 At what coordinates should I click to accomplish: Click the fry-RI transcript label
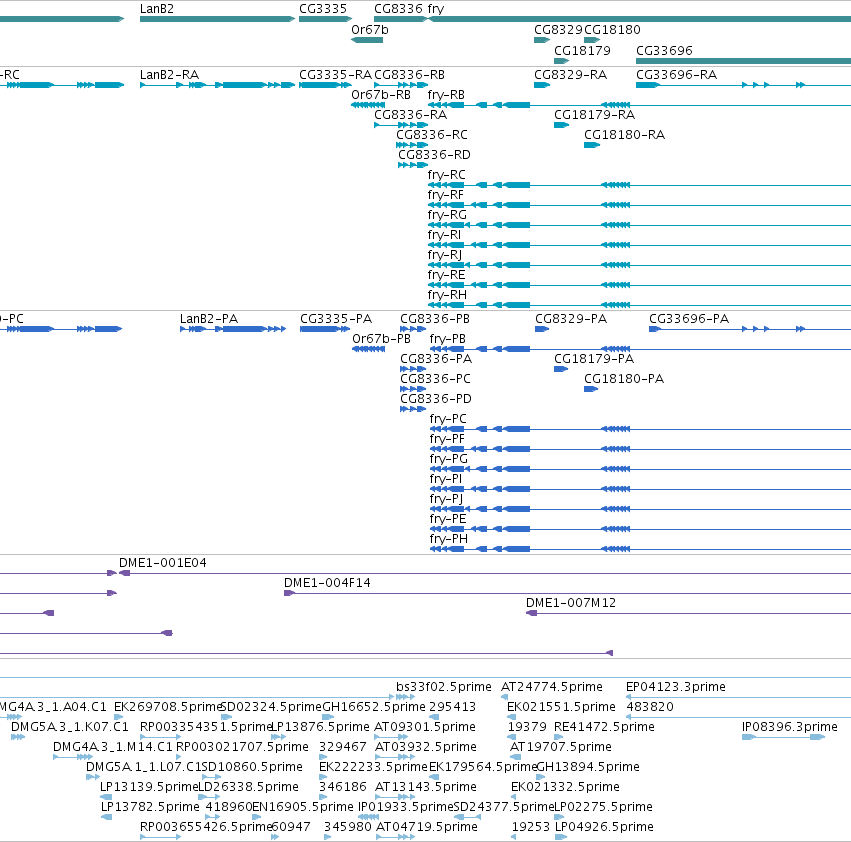coord(444,236)
